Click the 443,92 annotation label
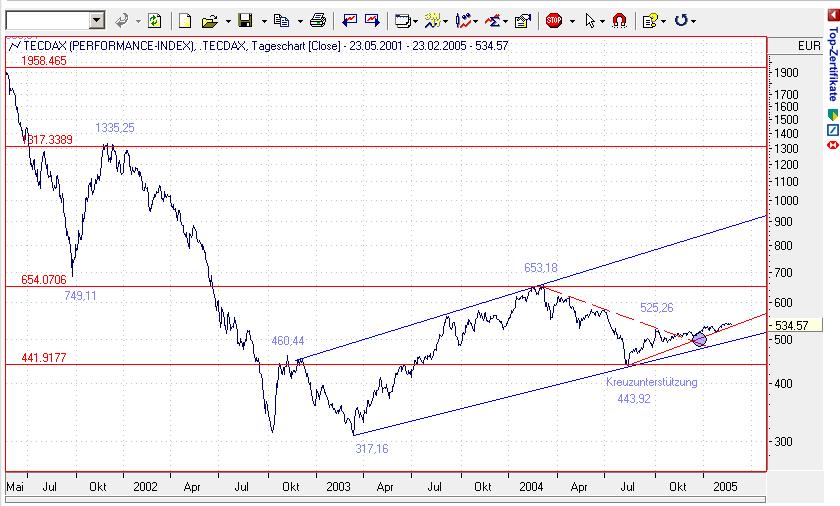 634,399
